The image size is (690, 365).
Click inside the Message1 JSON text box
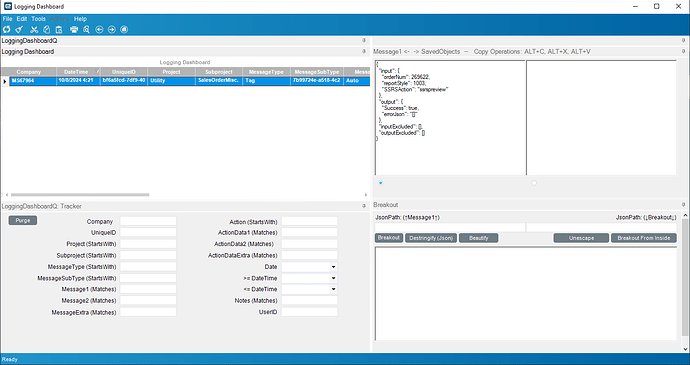click(450, 118)
